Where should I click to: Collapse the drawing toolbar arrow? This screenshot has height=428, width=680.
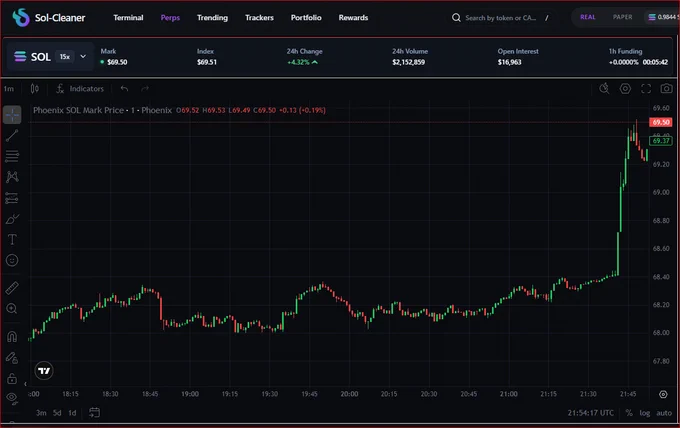pos(25,384)
